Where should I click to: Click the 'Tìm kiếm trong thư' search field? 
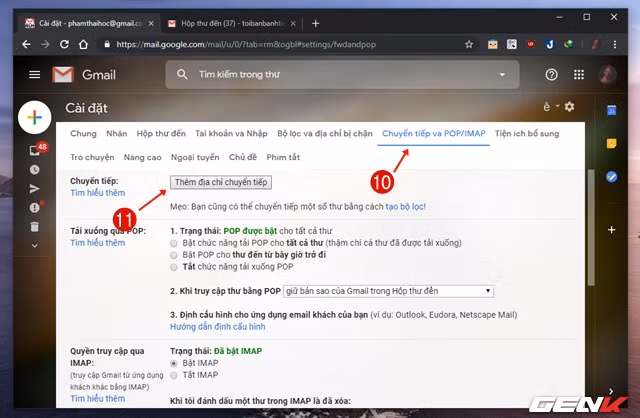pyautogui.click(x=330, y=75)
